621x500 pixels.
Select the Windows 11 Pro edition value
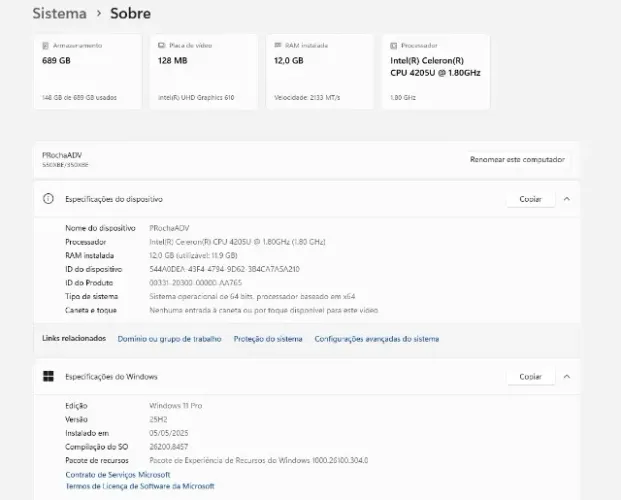pos(175,406)
